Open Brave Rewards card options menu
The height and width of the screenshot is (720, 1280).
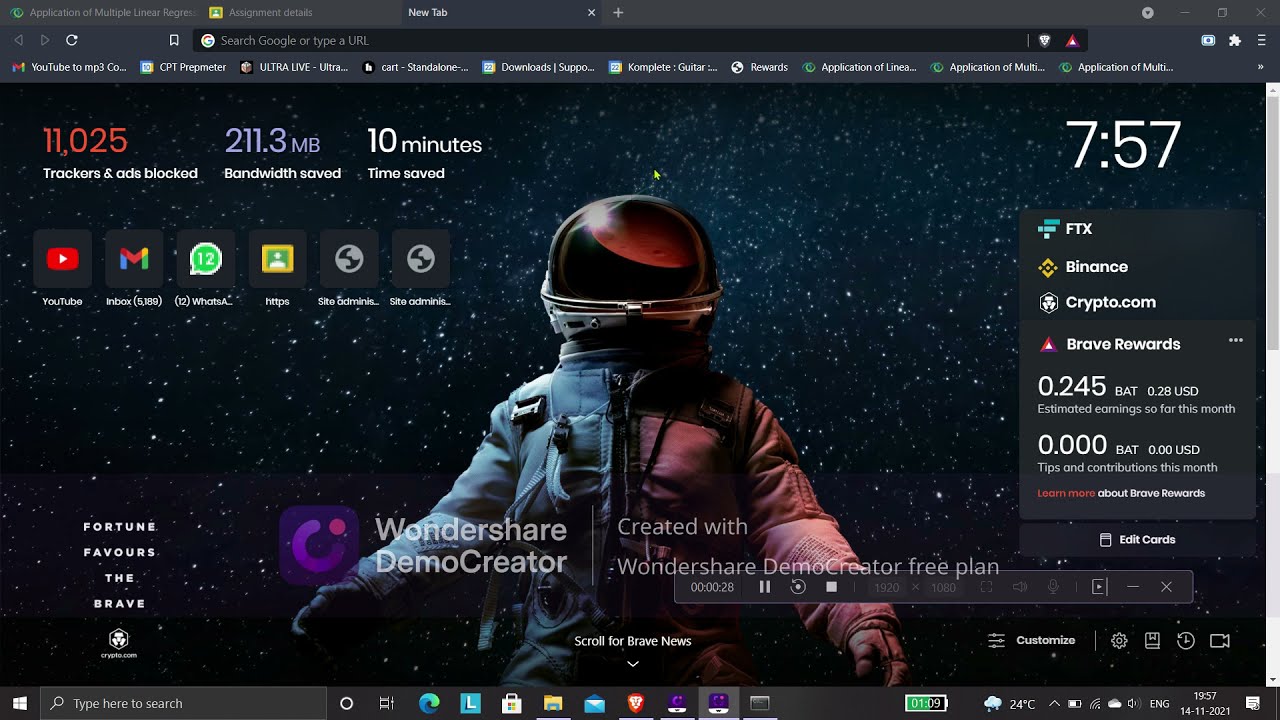tap(1236, 340)
